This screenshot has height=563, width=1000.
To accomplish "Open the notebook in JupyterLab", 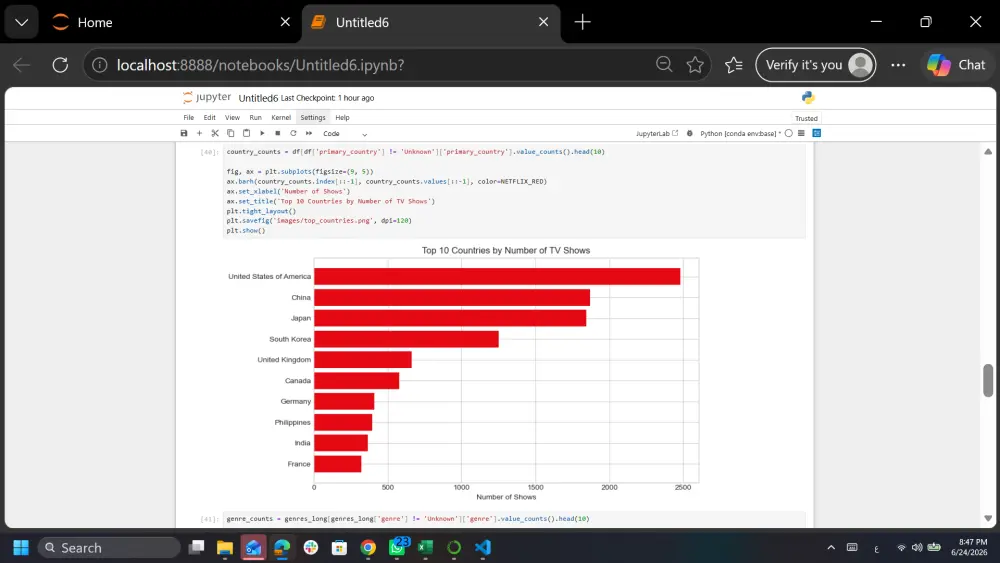I will (657, 133).
